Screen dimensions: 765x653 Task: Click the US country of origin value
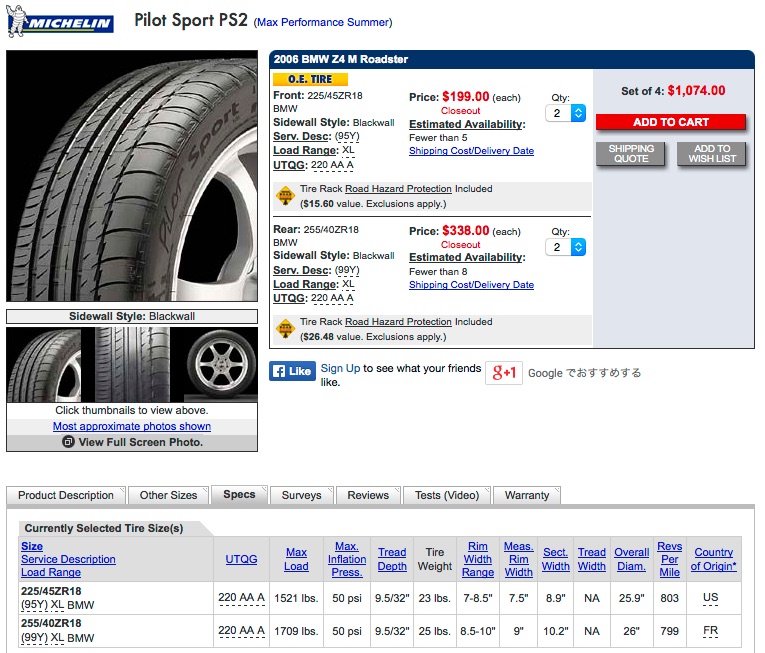[710, 597]
